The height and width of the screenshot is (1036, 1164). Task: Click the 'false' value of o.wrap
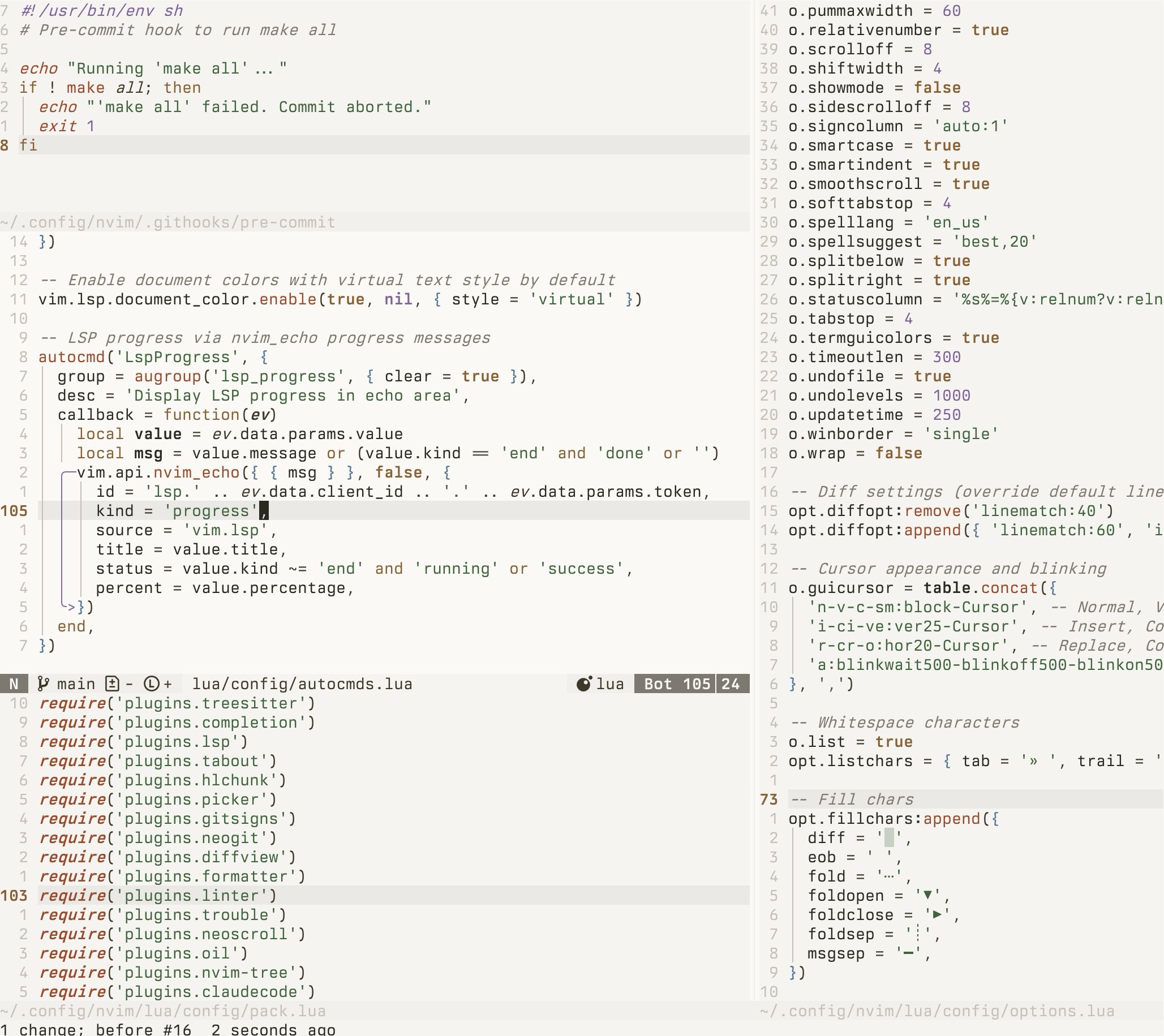pos(899,453)
